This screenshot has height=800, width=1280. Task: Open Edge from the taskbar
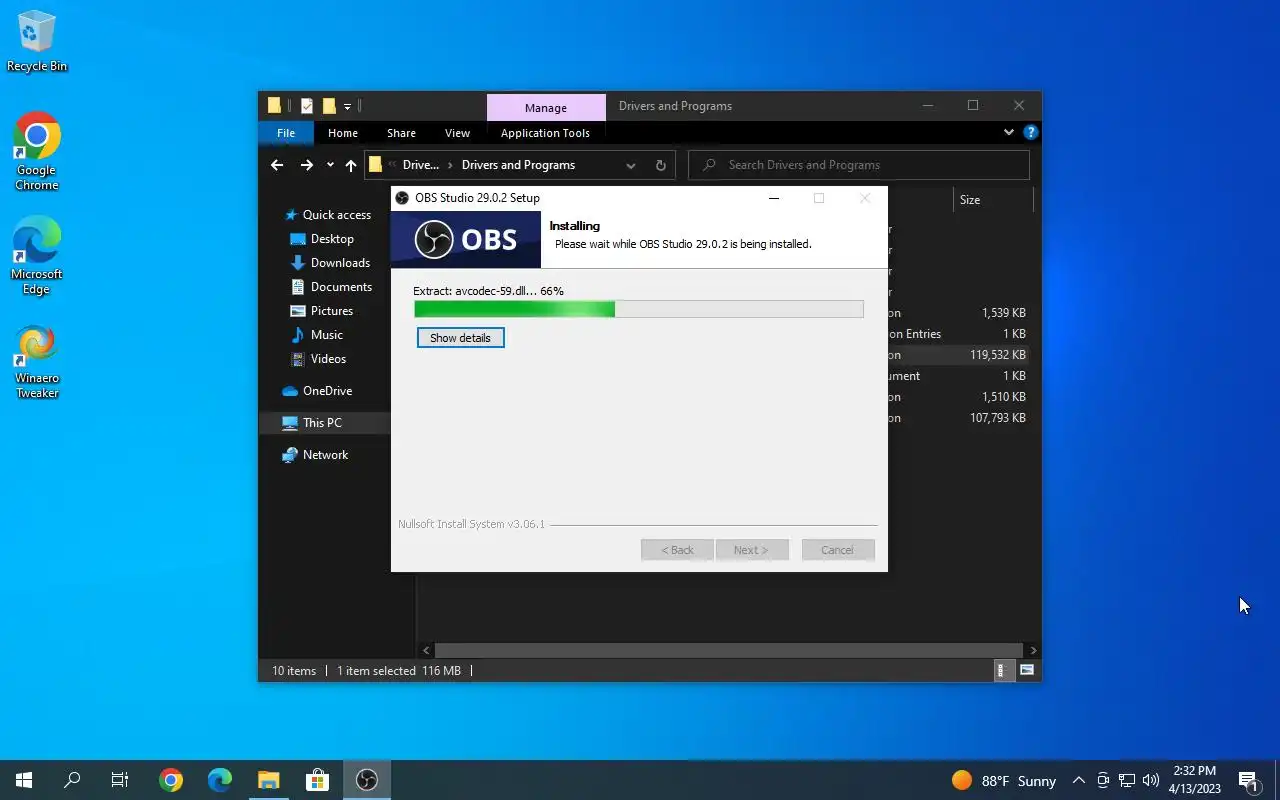tap(220, 780)
